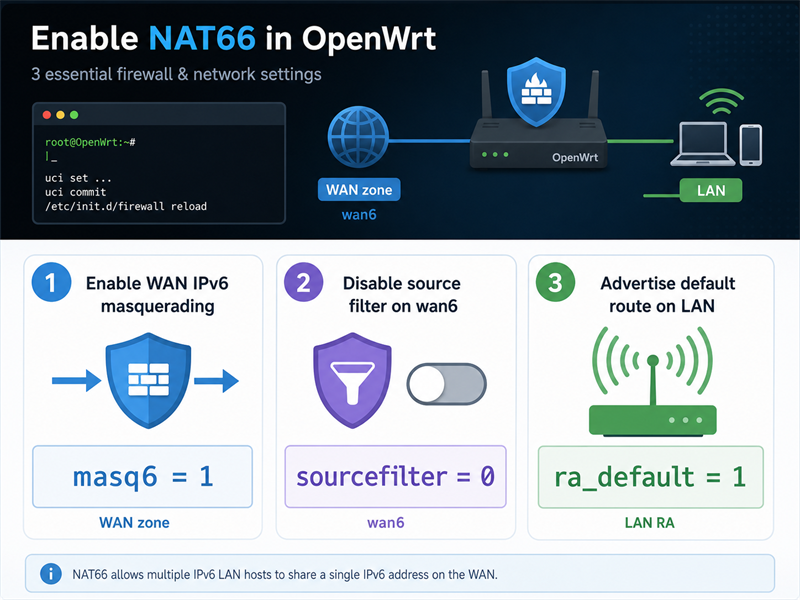Click the wan6 label under WAN zone

tap(359, 214)
